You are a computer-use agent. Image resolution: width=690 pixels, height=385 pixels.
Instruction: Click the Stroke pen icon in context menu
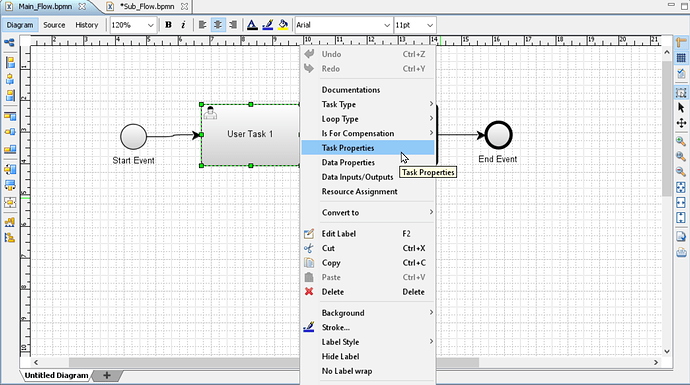pyautogui.click(x=309, y=327)
